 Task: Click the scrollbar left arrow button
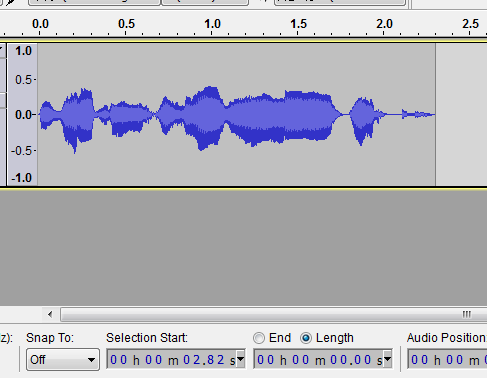pos(50,314)
